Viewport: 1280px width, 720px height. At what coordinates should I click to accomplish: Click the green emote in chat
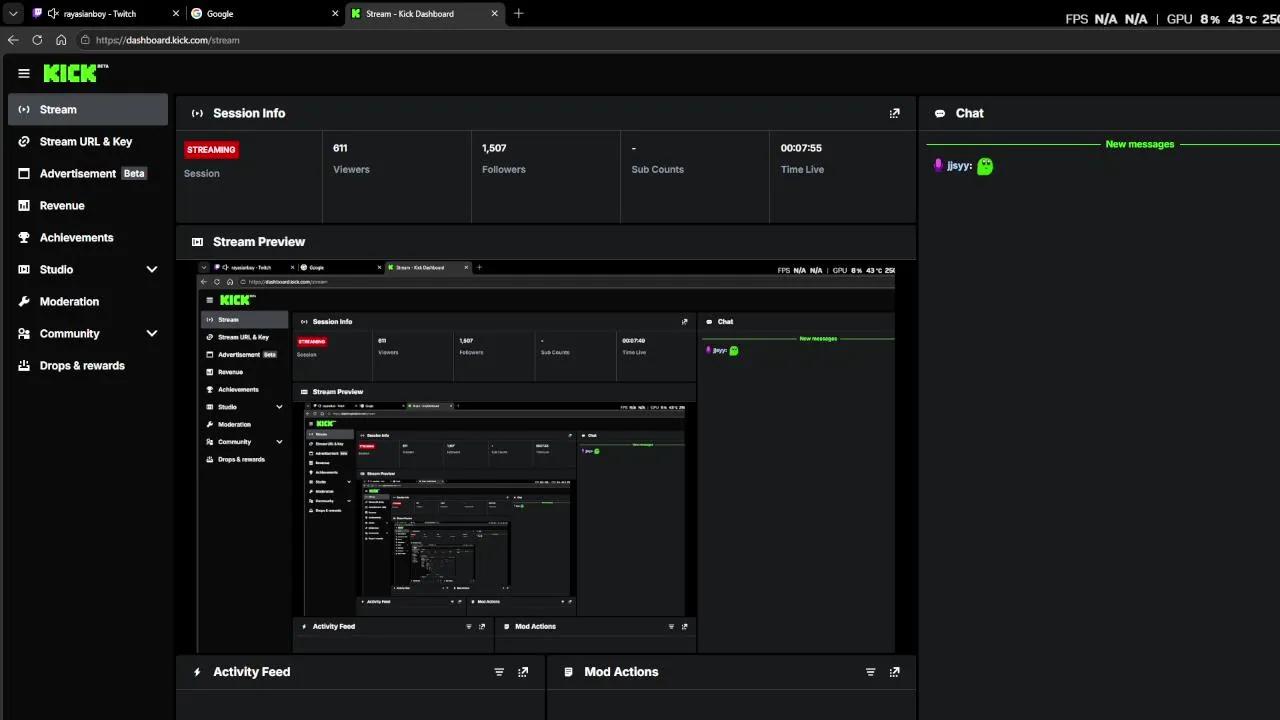[985, 166]
